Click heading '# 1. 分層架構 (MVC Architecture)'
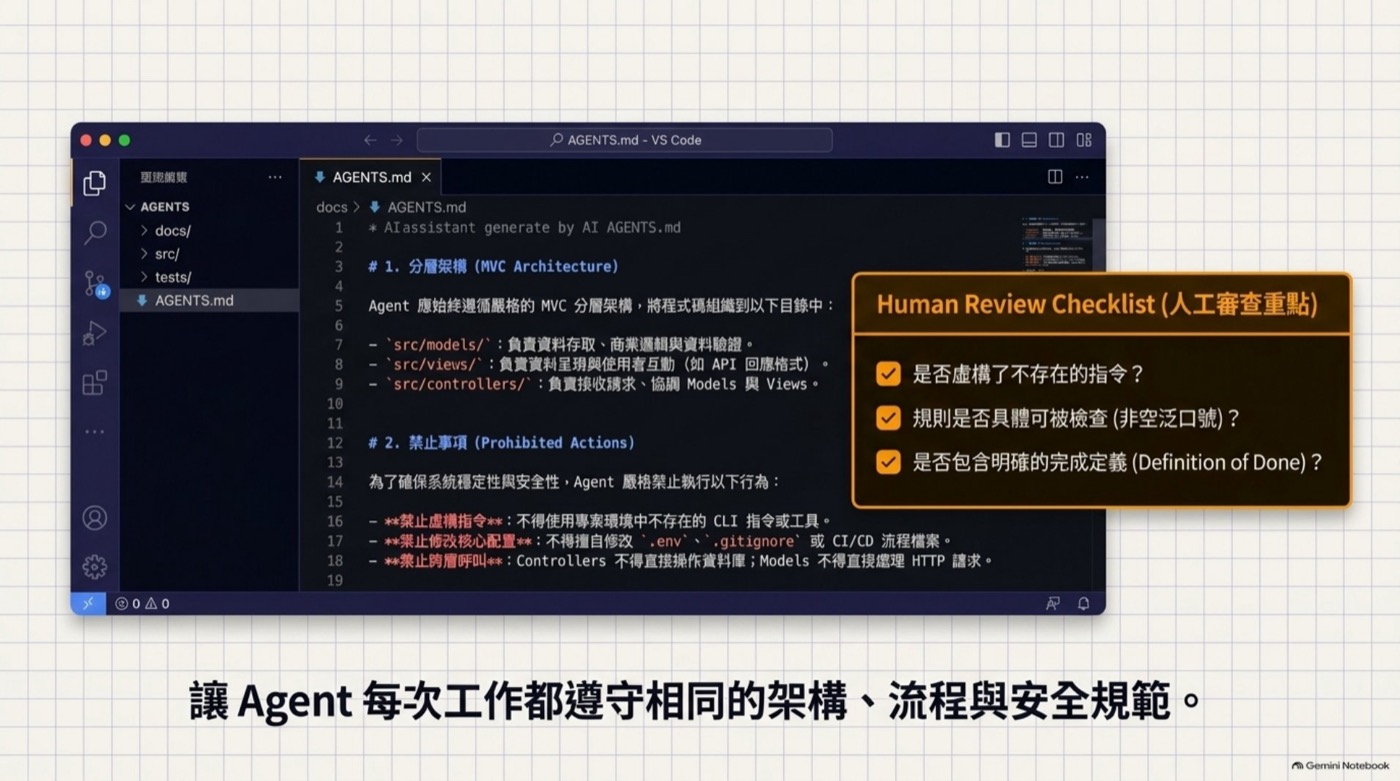 click(493, 266)
